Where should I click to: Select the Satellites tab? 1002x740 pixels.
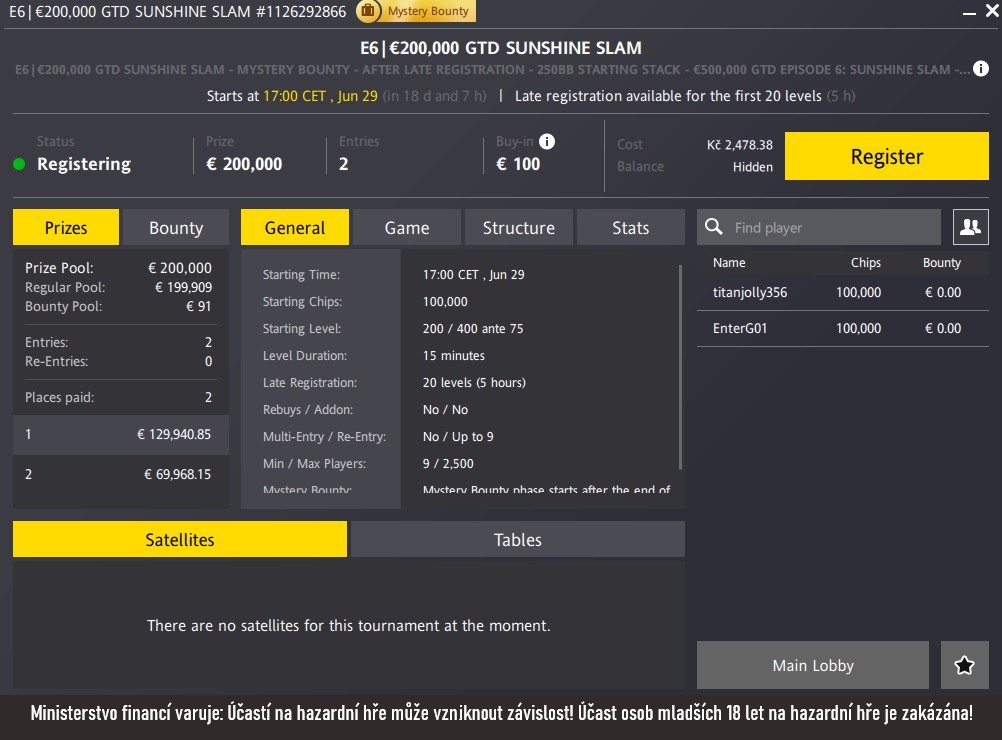(x=180, y=539)
